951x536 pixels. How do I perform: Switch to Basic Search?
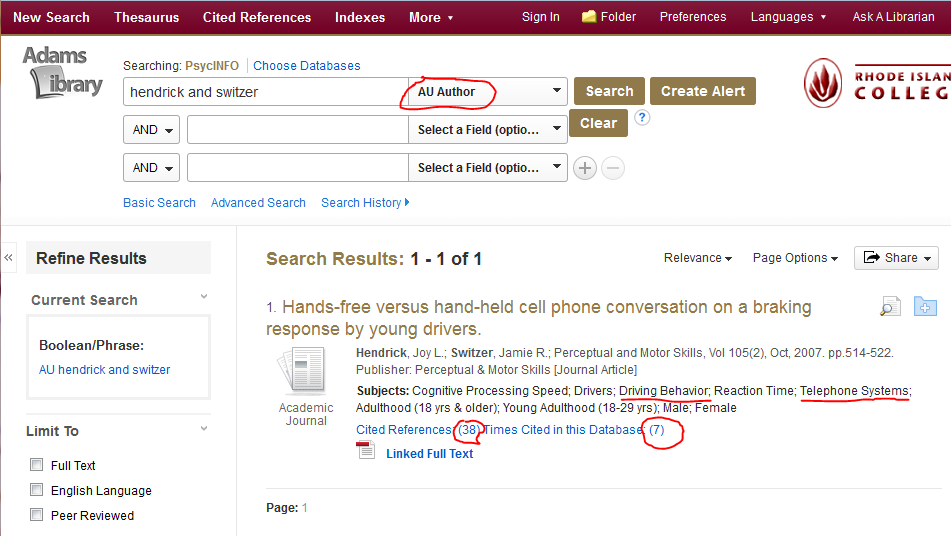pos(160,203)
